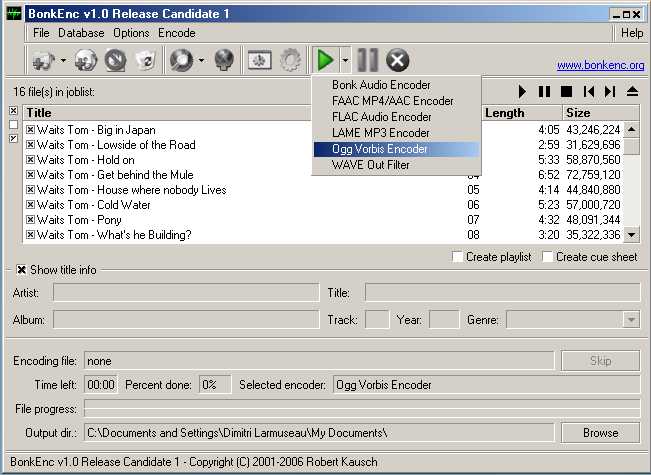The height and width of the screenshot is (475, 651).
Task: Expand CDDB query dropdown arrow
Action: [x=201, y=61]
